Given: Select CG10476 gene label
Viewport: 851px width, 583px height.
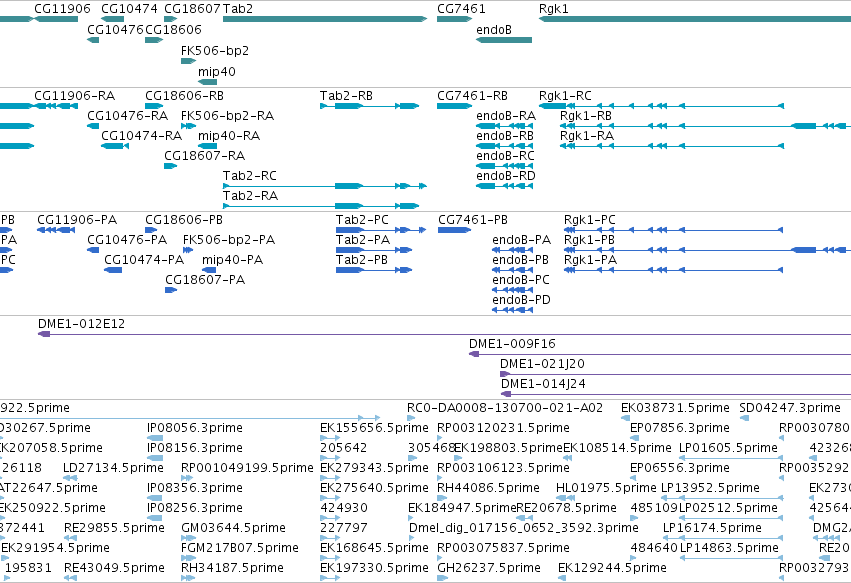Looking at the screenshot, I should click(x=115, y=29).
